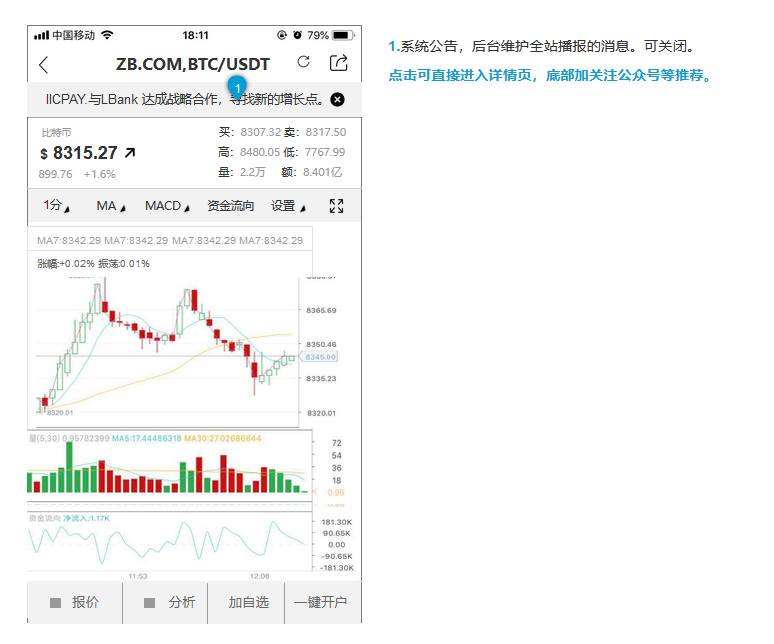Tap the back arrow in header
This screenshot has height=644, width=774.
tap(43, 65)
